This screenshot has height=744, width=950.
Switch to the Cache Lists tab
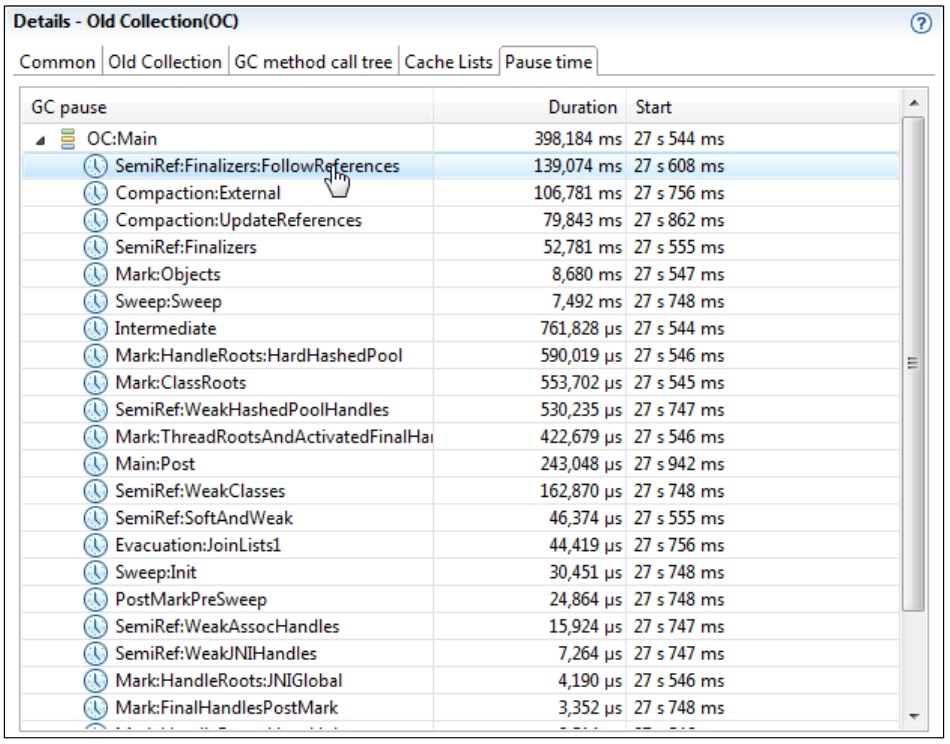pyautogui.click(x=448, y=62)
